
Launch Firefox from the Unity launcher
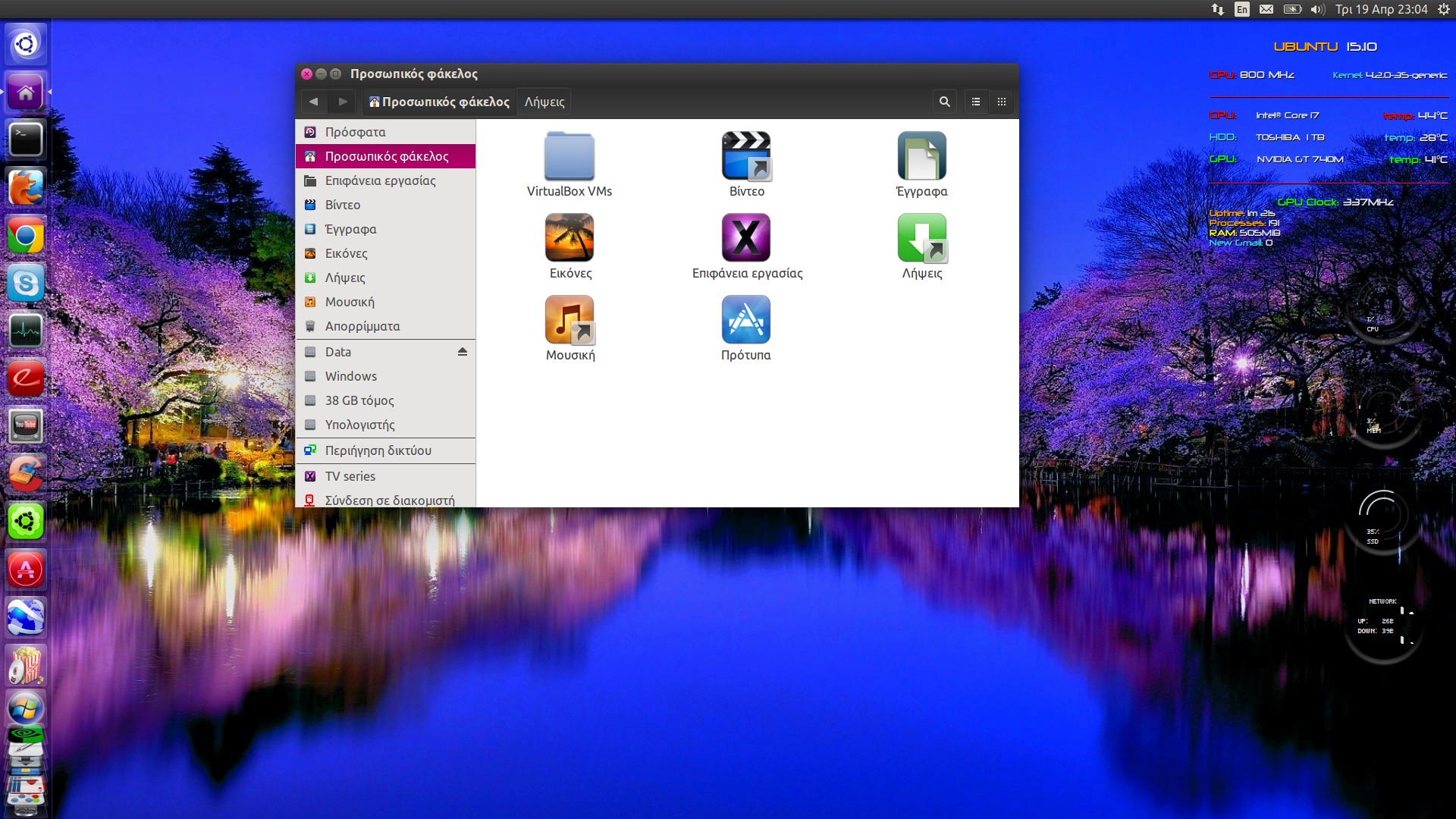[26, 187]
